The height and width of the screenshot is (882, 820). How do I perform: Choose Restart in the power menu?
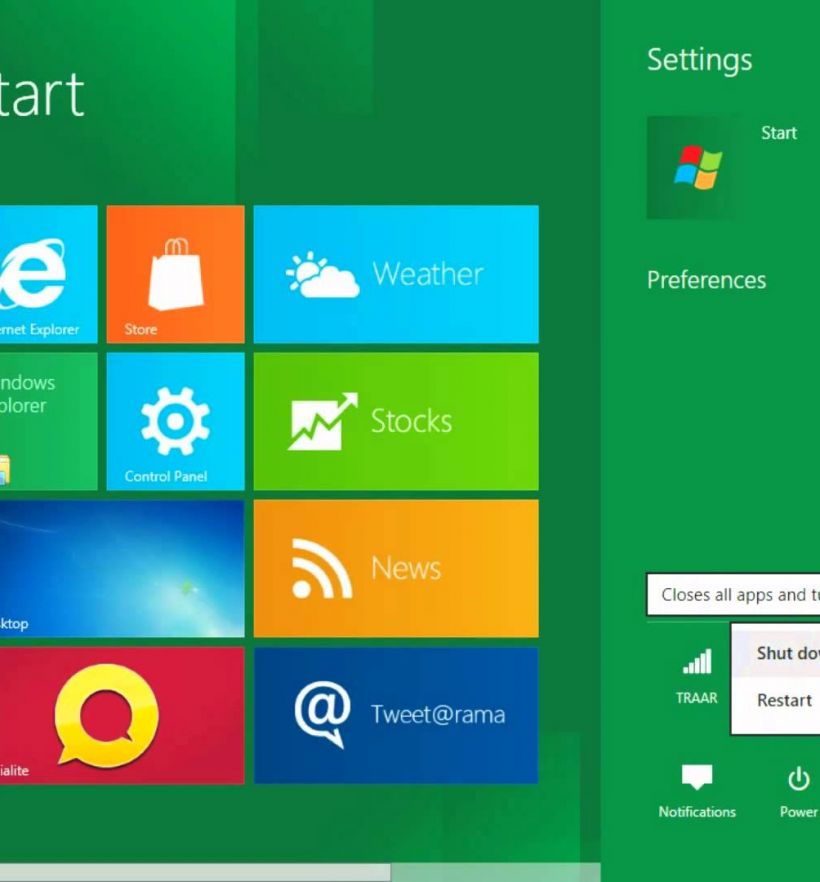784,700
